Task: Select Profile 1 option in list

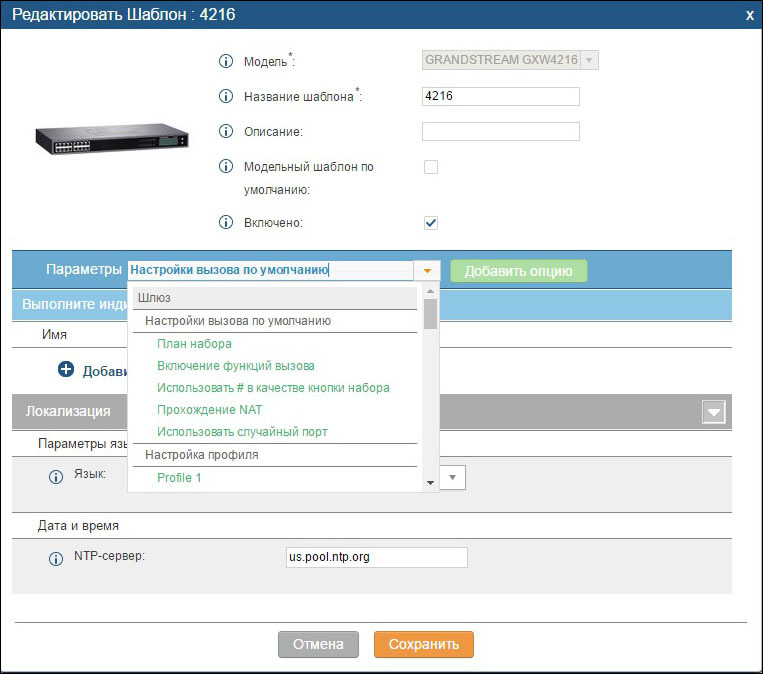Action: point(179,477)
